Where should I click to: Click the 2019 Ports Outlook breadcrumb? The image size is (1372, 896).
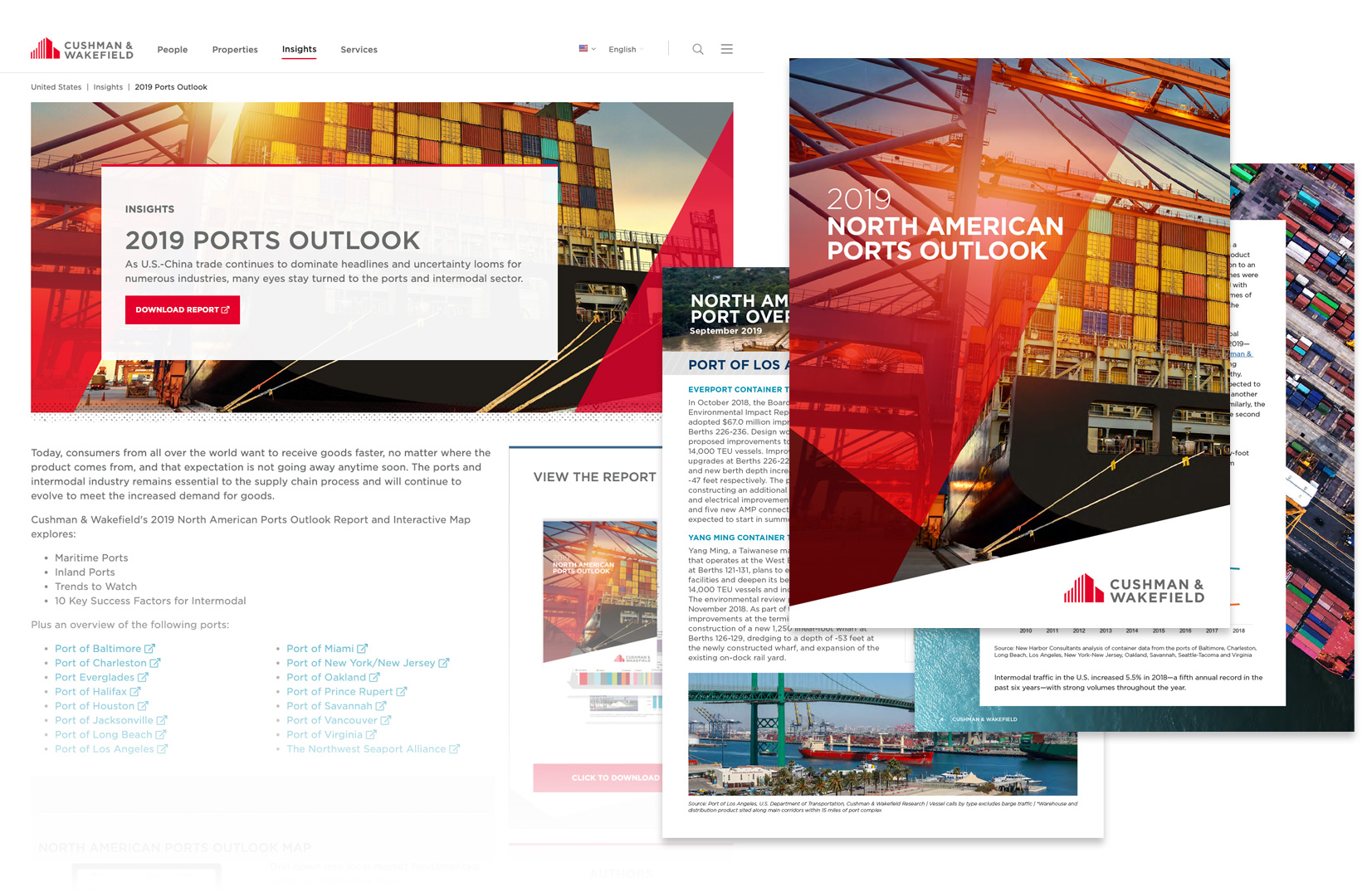(x=171, y=87)
